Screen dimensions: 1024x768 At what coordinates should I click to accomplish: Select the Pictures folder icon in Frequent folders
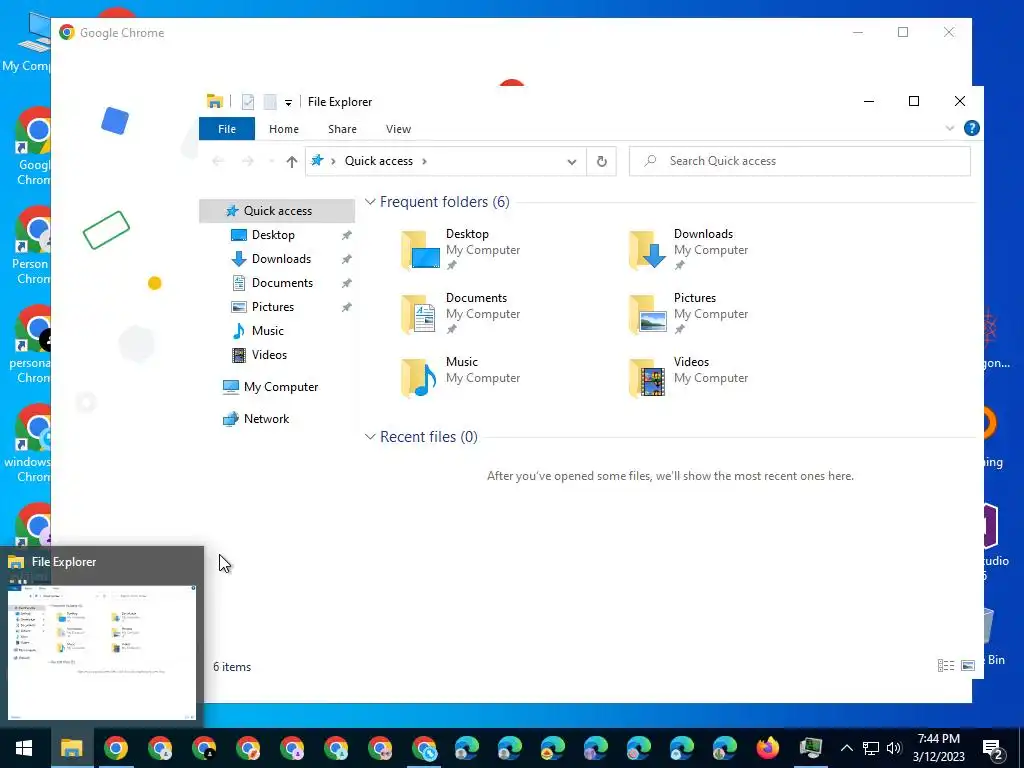pyautogui.click(x=647, y=314)
